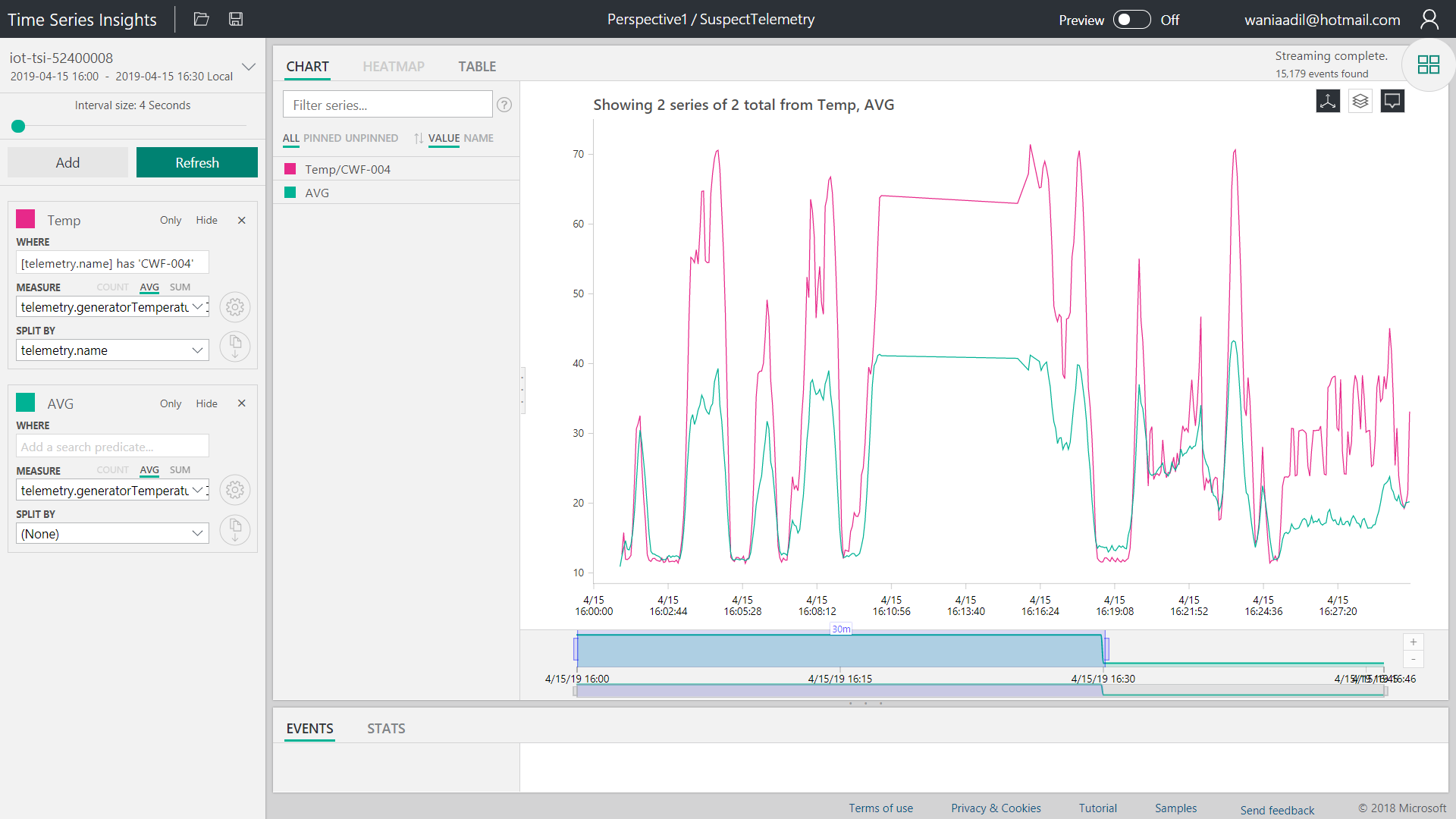Open AVG term measure property dropdown
This screenshot has width=1456, height=819.
[112, 491]
